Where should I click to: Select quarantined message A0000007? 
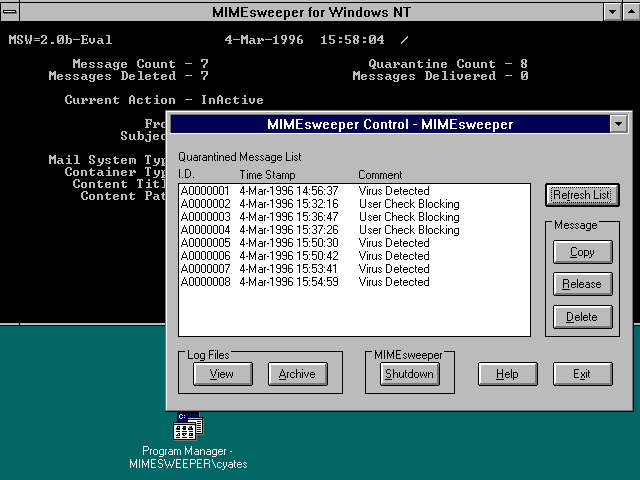[x=354, y=269]
